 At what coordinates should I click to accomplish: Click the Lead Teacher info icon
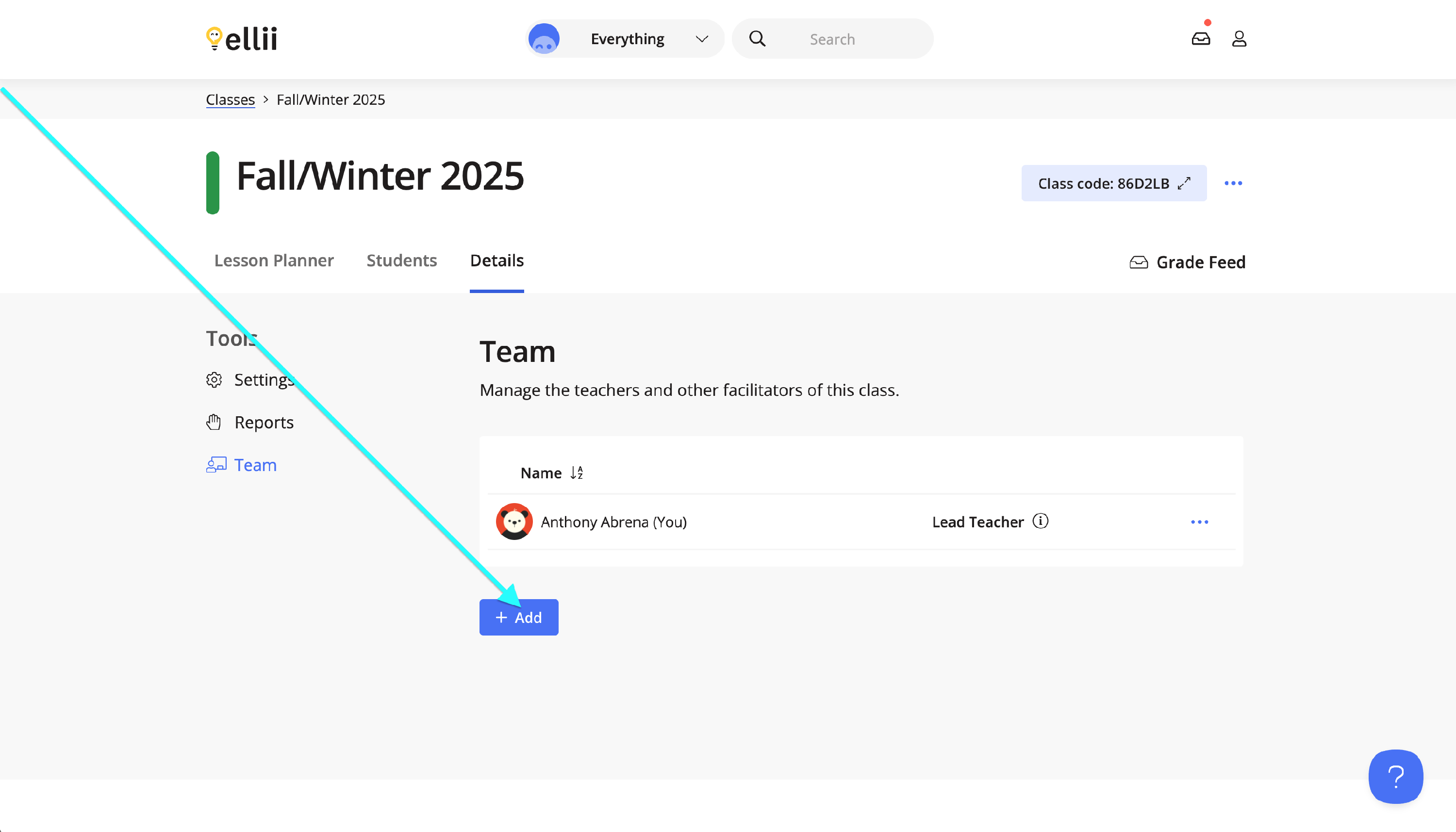tap(1041, 521)
